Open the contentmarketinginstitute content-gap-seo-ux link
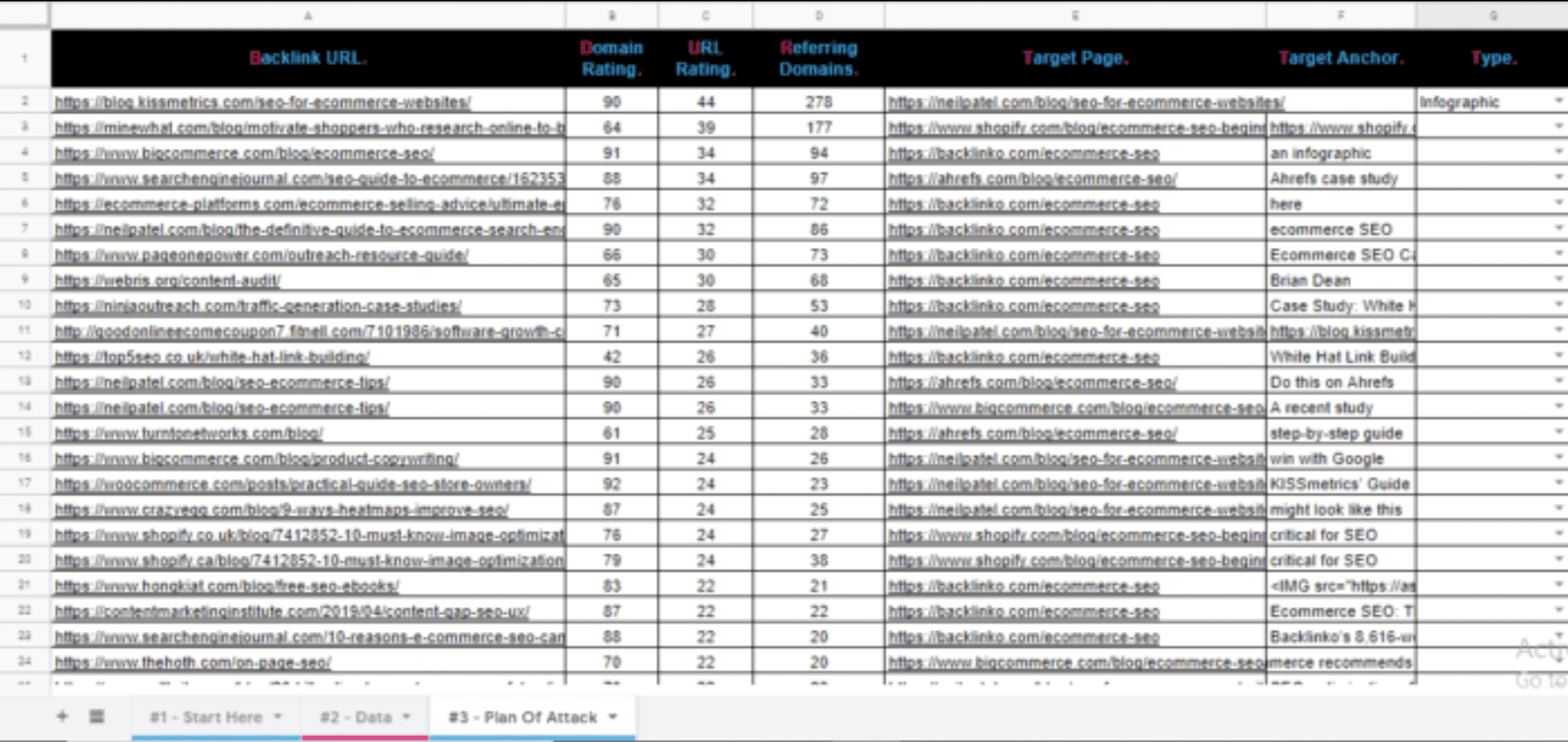This screenshot has width=1568, height=742. point(292,612)
